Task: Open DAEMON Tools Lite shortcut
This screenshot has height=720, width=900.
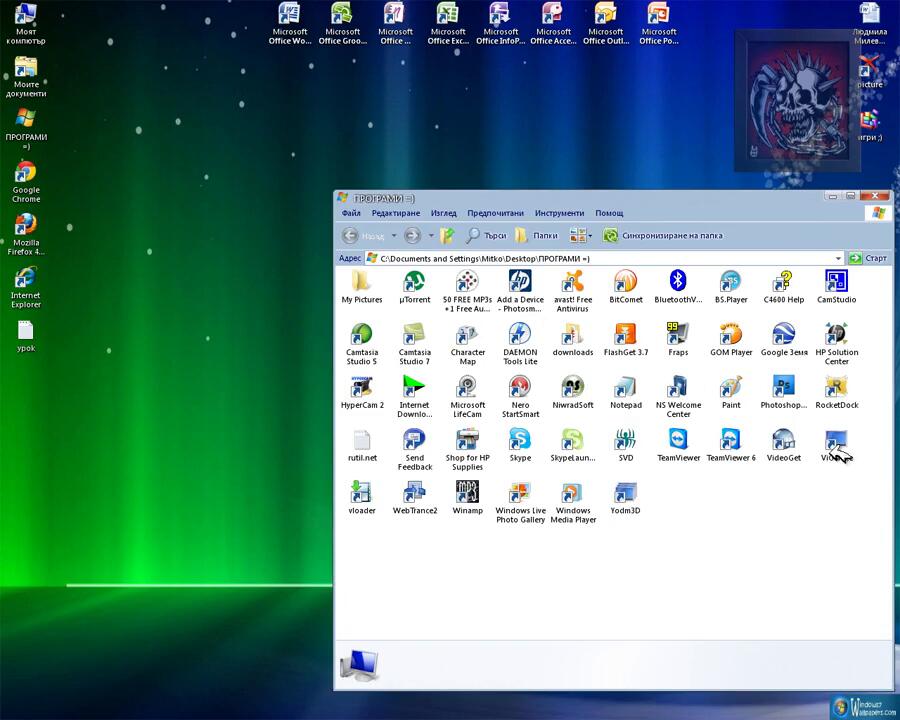Action: (x=520, y=335)
